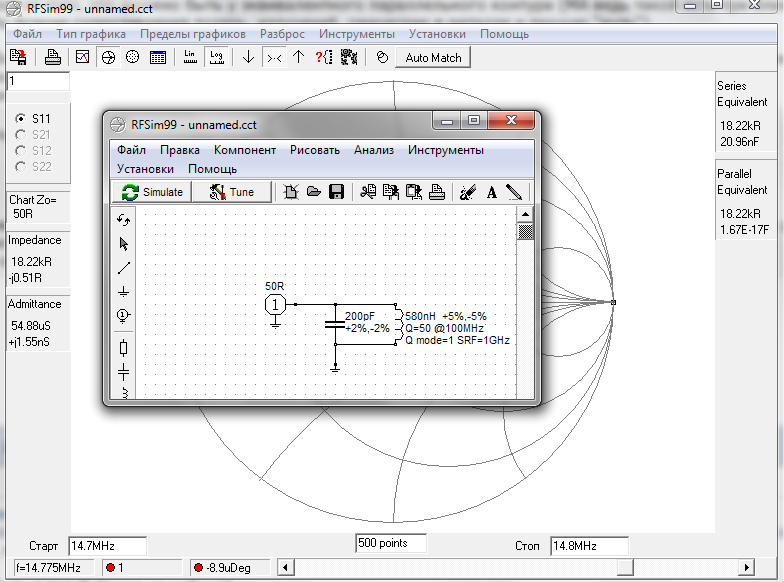Click the frequency slider thumb
The image size is (784, 582).
point(625,568)
